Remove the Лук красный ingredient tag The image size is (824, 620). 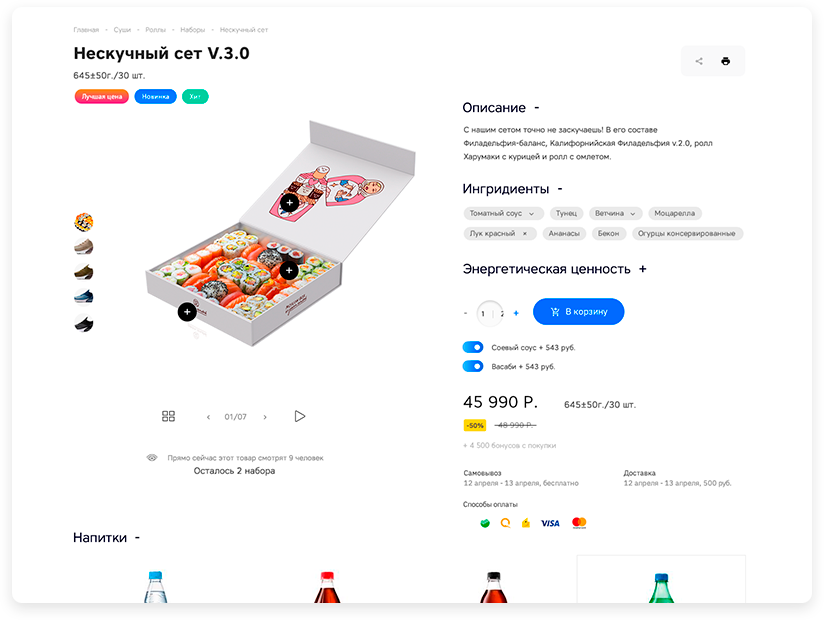click(x=524, y=234)
